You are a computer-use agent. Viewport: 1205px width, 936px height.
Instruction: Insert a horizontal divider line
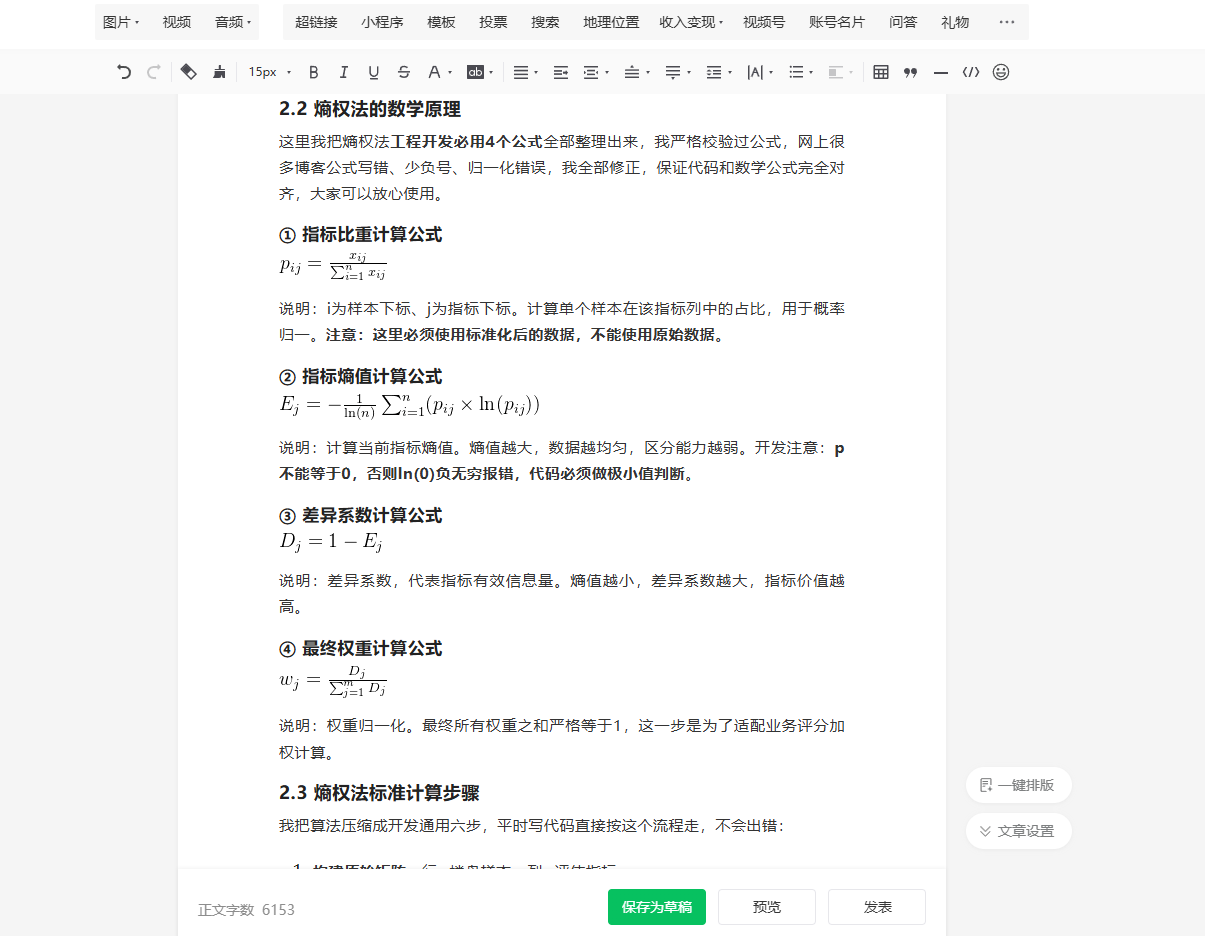click(941, 72)
